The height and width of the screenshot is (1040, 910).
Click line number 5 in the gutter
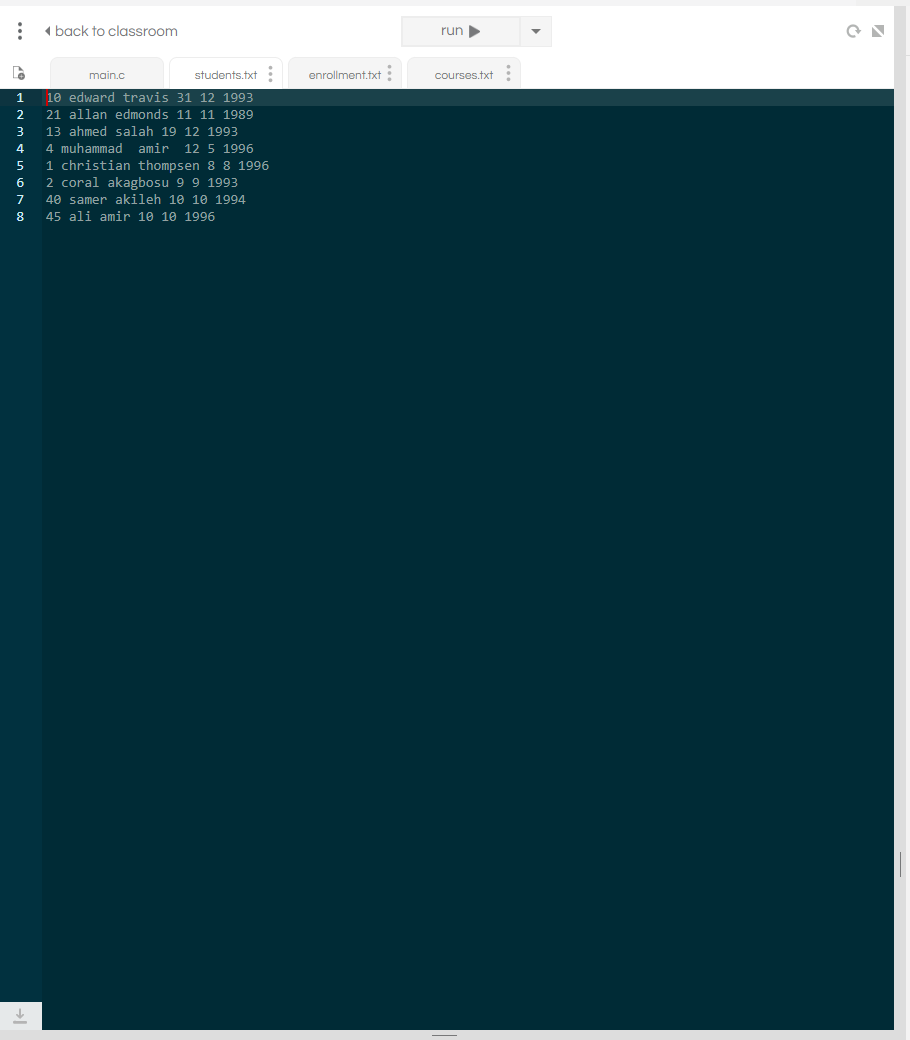click(x=20, y=165)
